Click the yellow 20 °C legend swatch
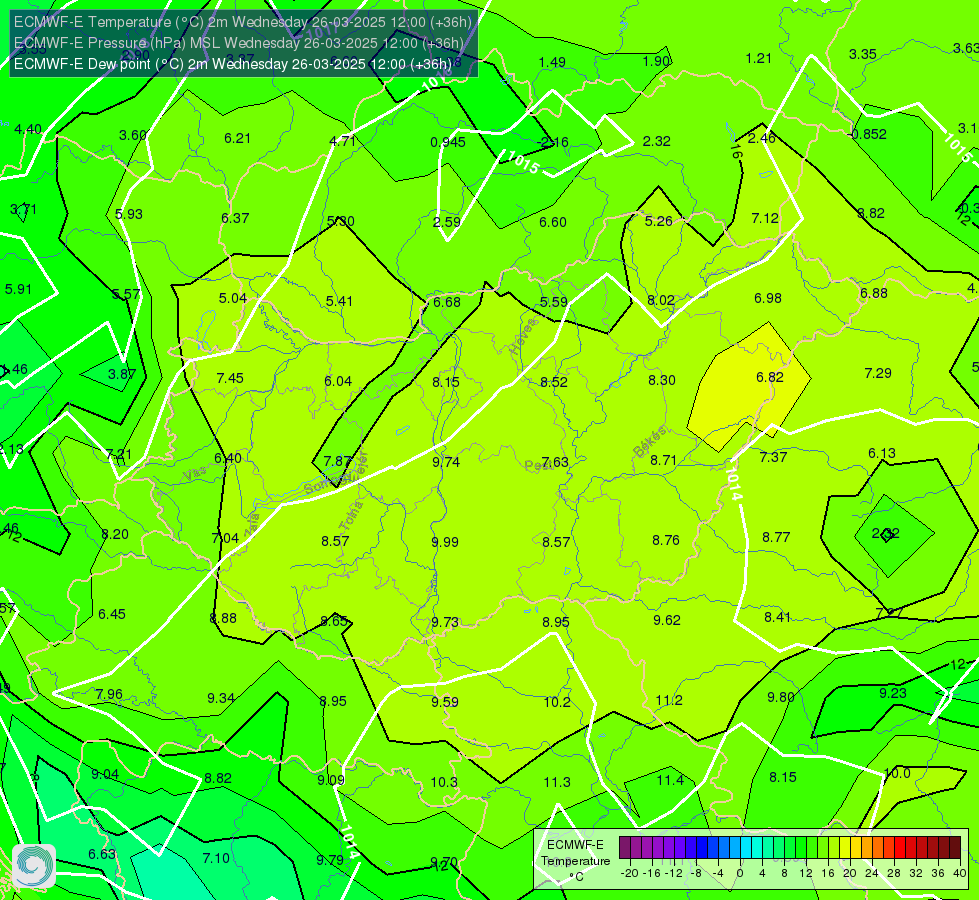Viewport: 979px width, 900px height. [845, 848]
